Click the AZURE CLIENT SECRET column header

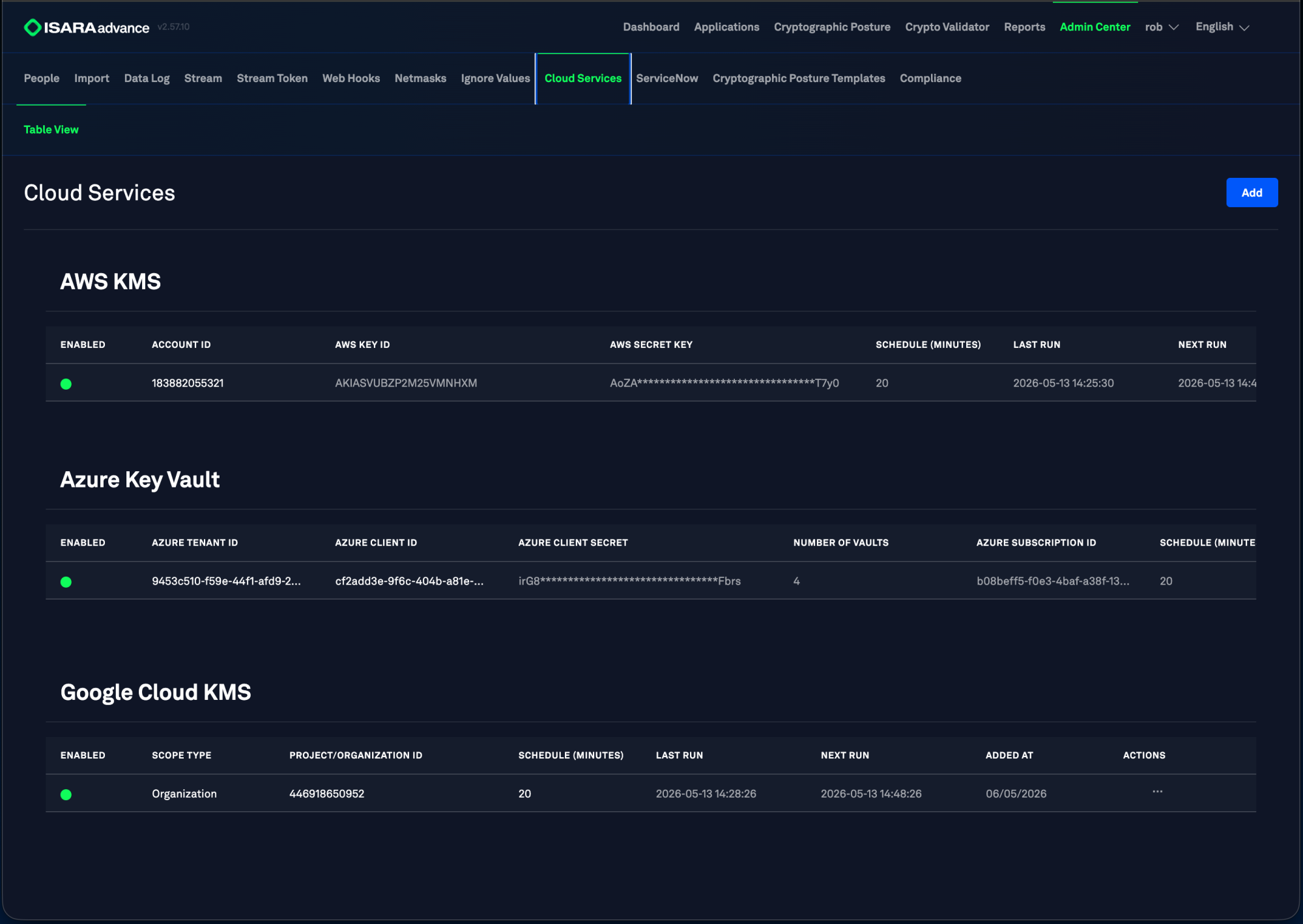pyautogui.click(x=573, y=543)
